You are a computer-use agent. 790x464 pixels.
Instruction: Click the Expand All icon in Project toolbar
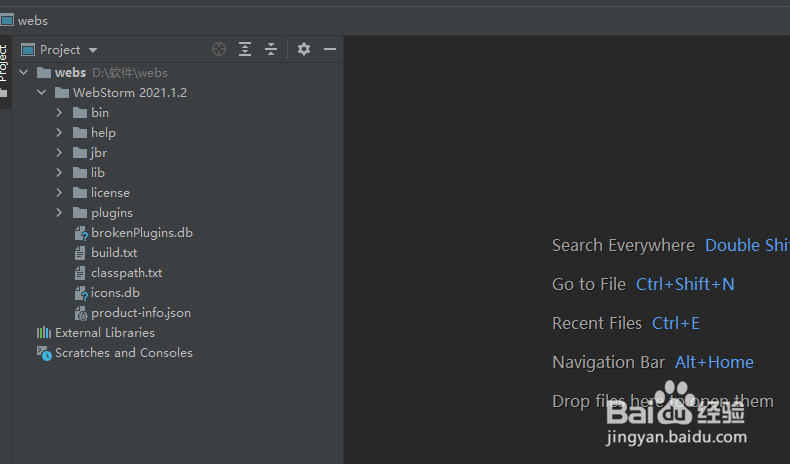(x=245, y=49)
